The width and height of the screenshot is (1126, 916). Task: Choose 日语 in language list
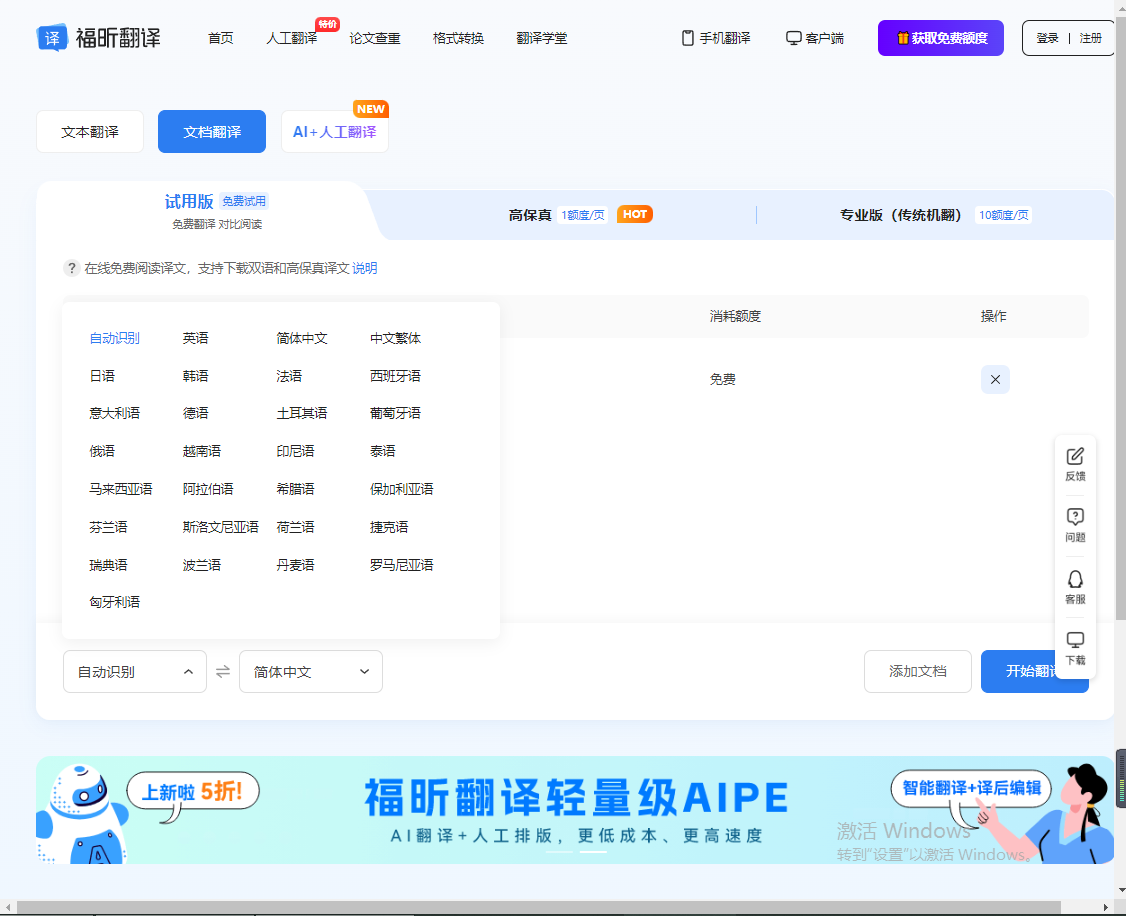[102, 376]
